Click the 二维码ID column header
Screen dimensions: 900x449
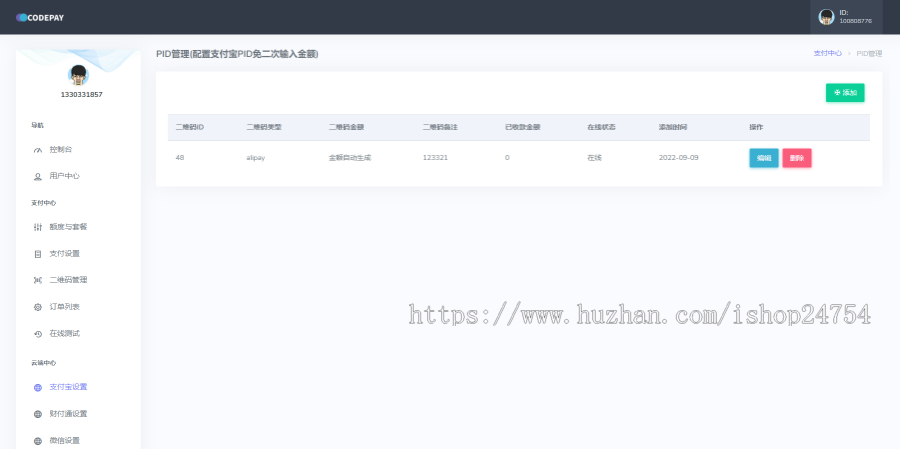coord(189,127)
